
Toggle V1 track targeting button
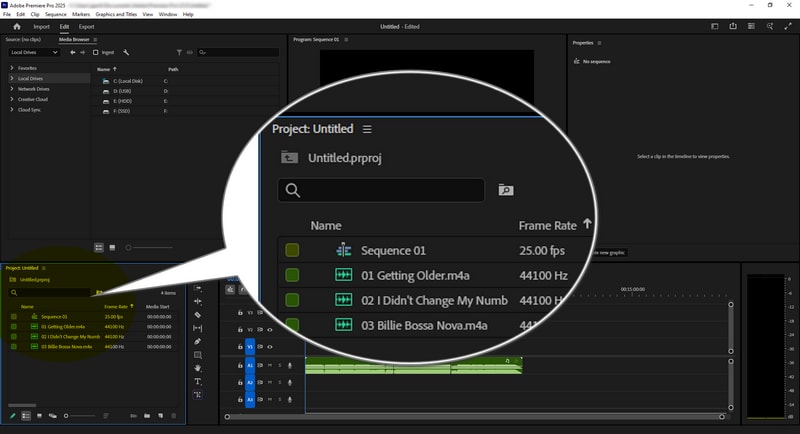coord(250,347)
